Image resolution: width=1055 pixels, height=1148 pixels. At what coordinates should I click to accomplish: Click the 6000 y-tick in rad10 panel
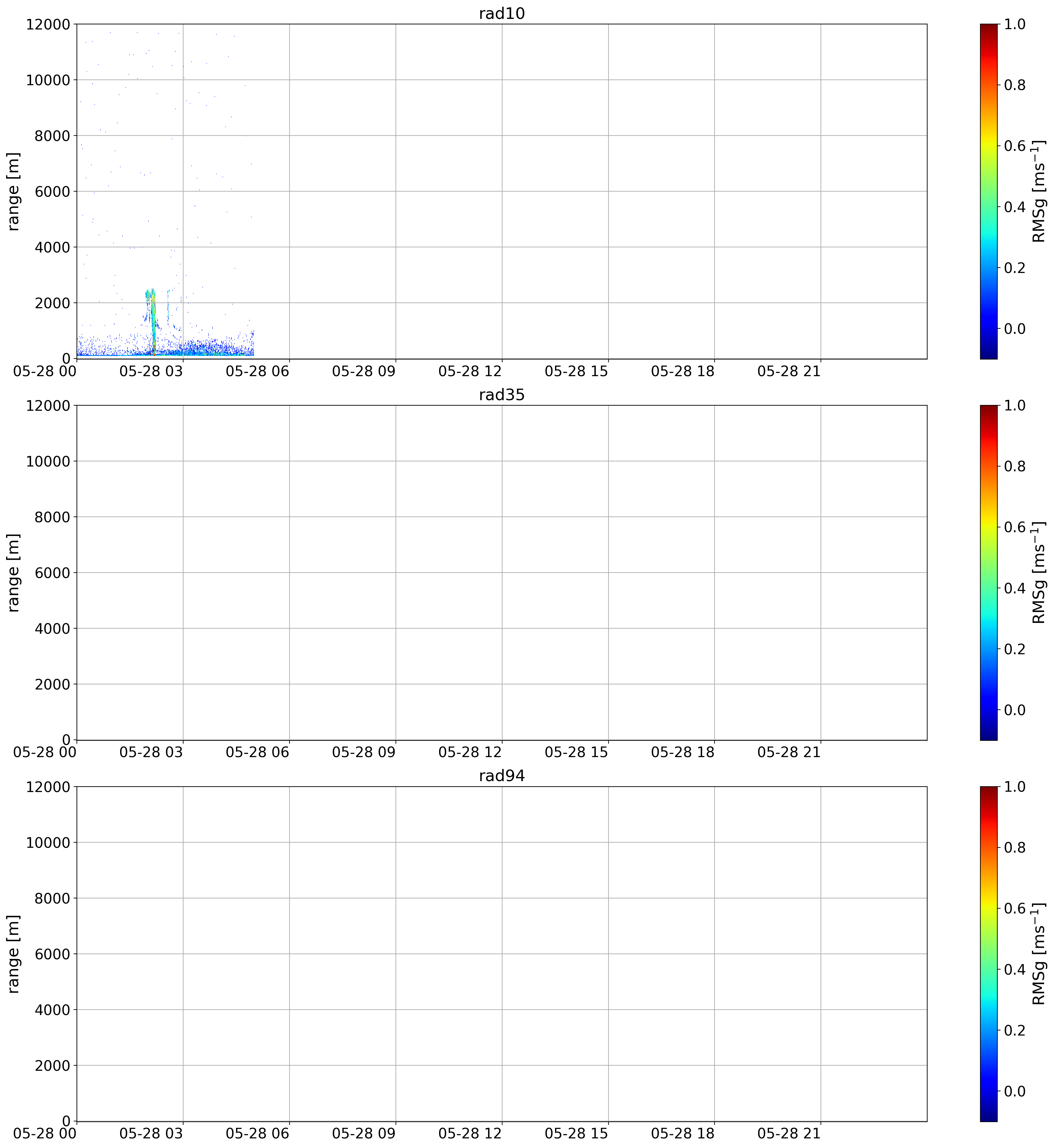(x=53, y=191)
